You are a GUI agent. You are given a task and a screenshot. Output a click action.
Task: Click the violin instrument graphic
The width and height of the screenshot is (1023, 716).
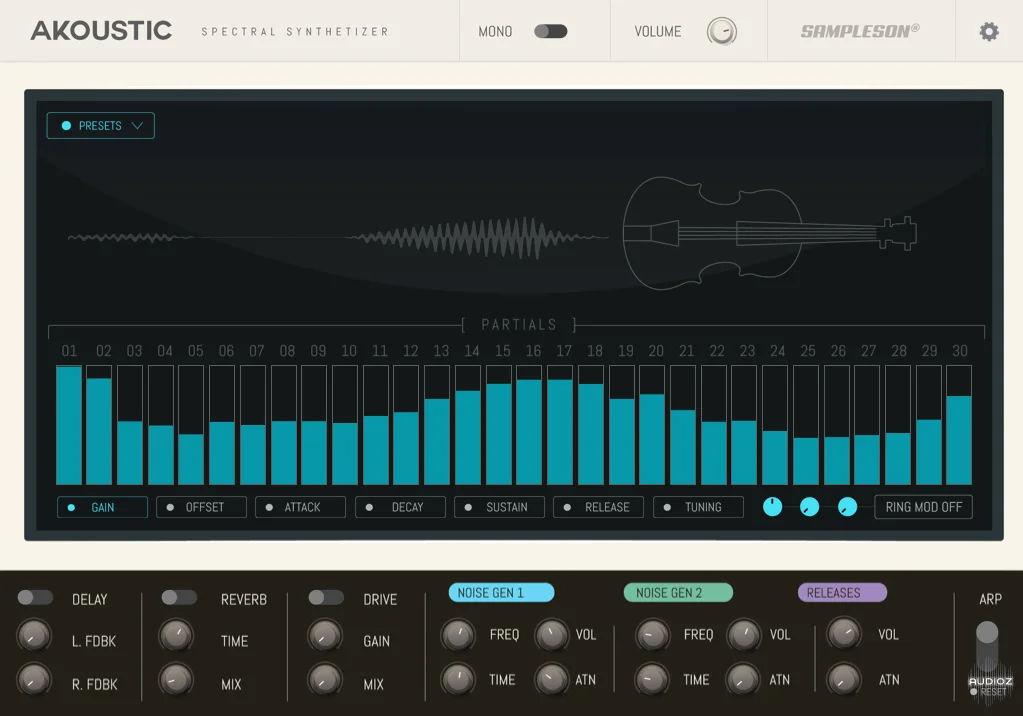pos(770,233)
